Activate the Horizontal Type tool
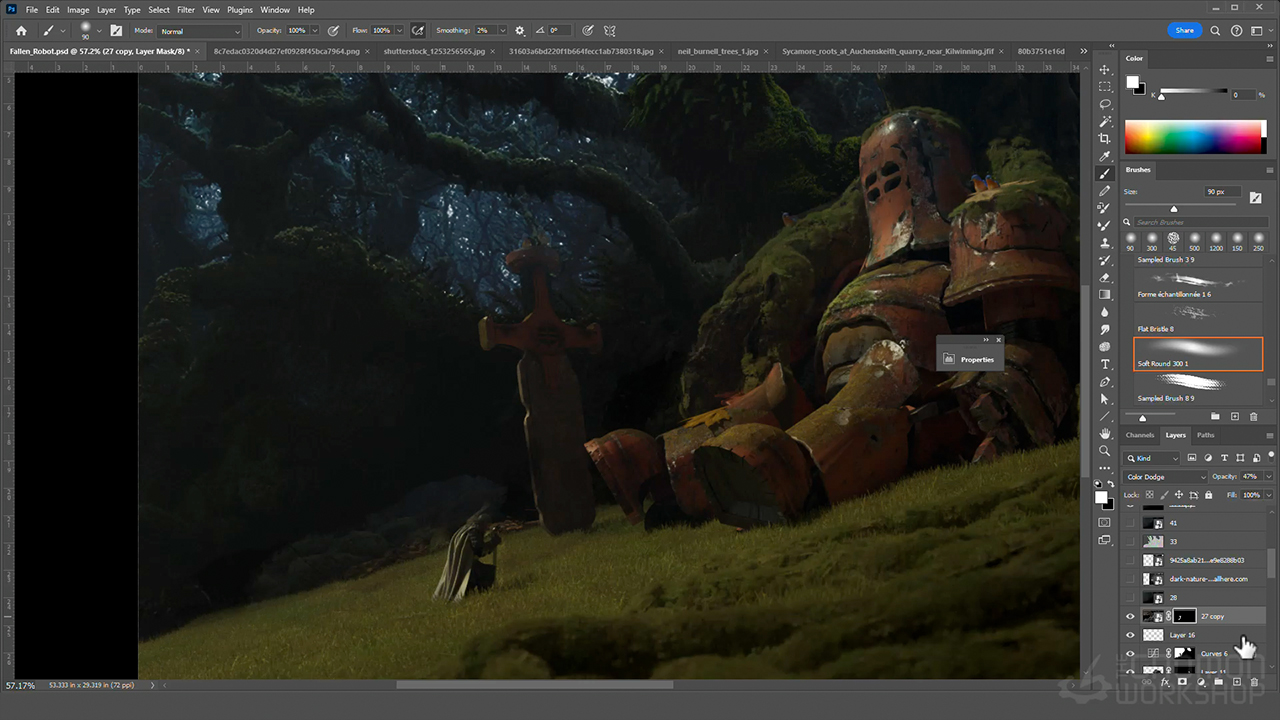The height and width of the screenshot is (720, 1280). click(1105, 364)
